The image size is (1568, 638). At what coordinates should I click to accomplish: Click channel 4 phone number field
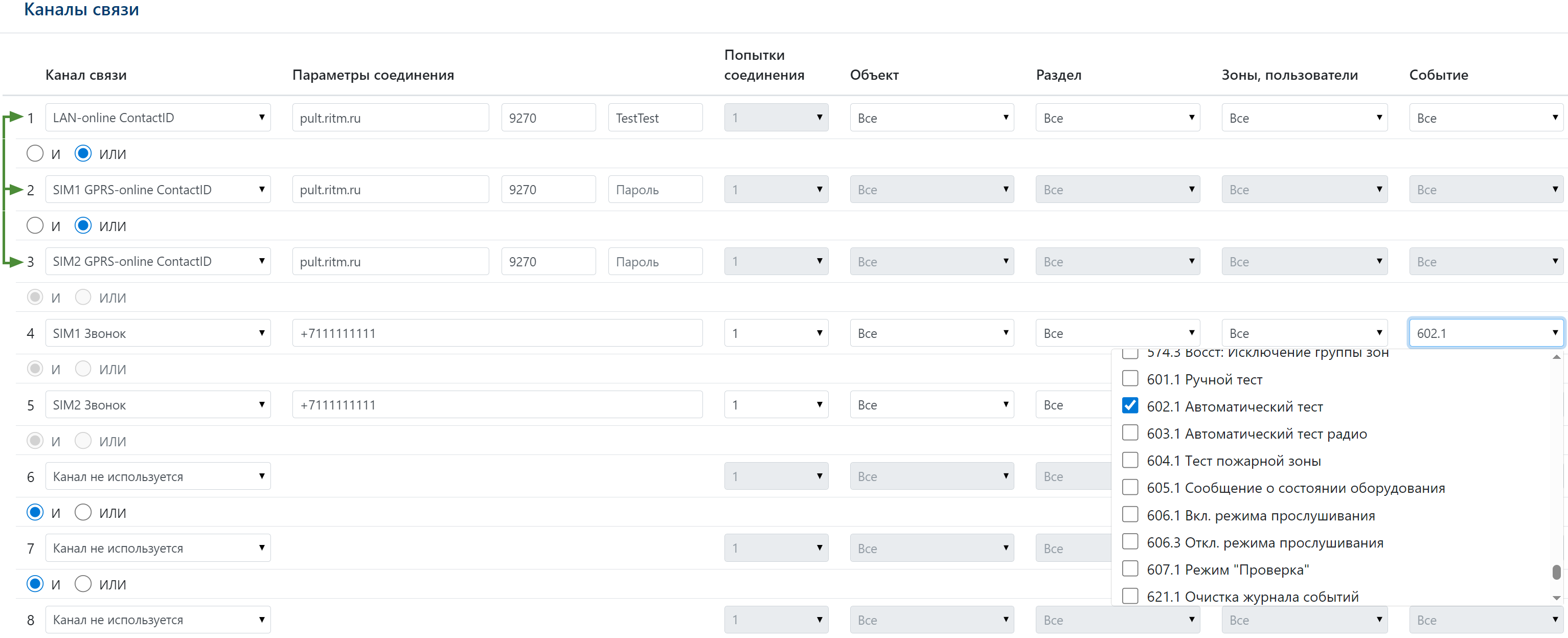coord(497,333)
